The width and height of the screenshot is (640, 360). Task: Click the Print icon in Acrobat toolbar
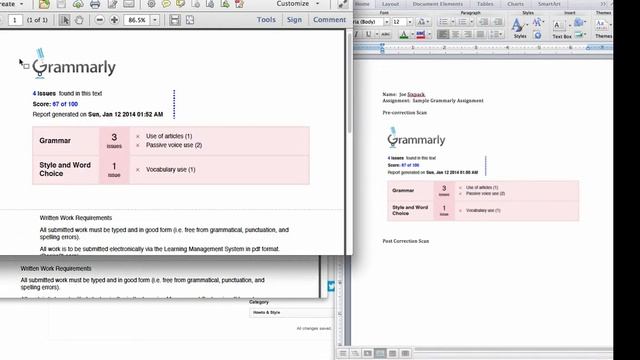(x=95, y=4)
